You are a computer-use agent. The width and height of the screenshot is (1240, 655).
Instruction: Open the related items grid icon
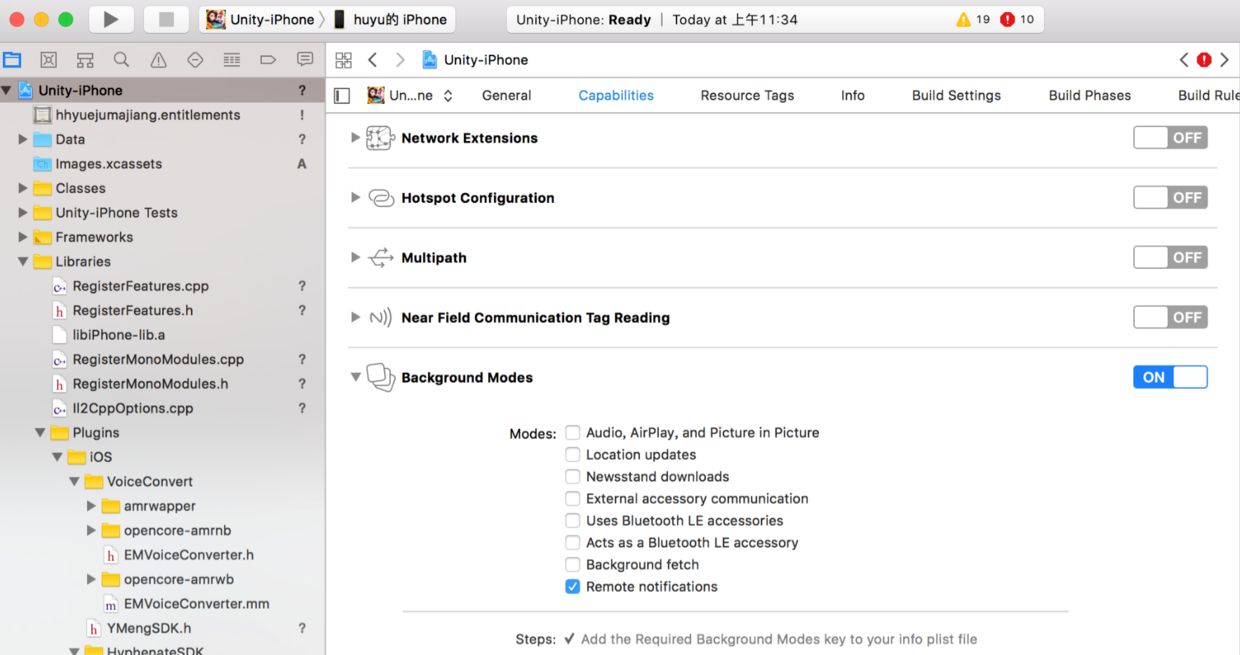(x=343, y=60)
